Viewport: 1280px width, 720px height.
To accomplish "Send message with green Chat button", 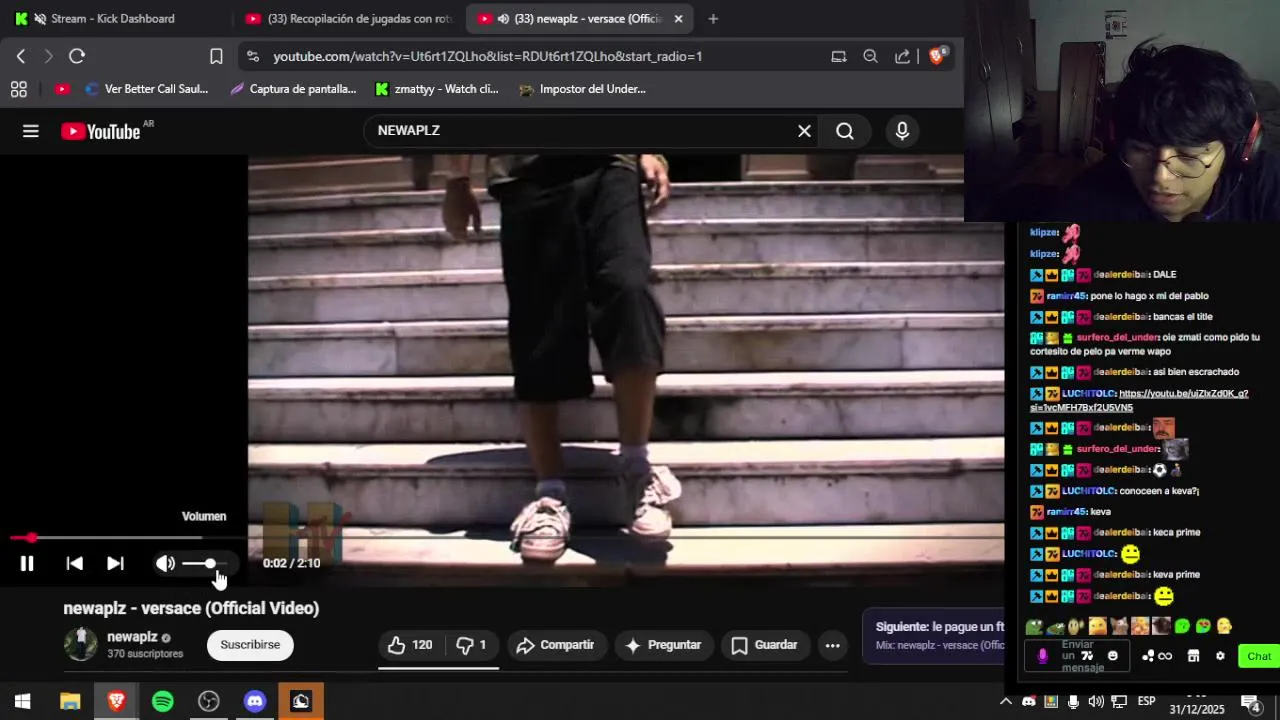I will click(x=1258, y=656).
